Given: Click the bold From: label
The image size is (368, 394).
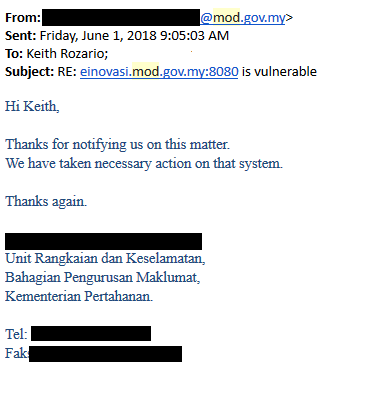Looking at the screenshot, I should click(23, 18).
